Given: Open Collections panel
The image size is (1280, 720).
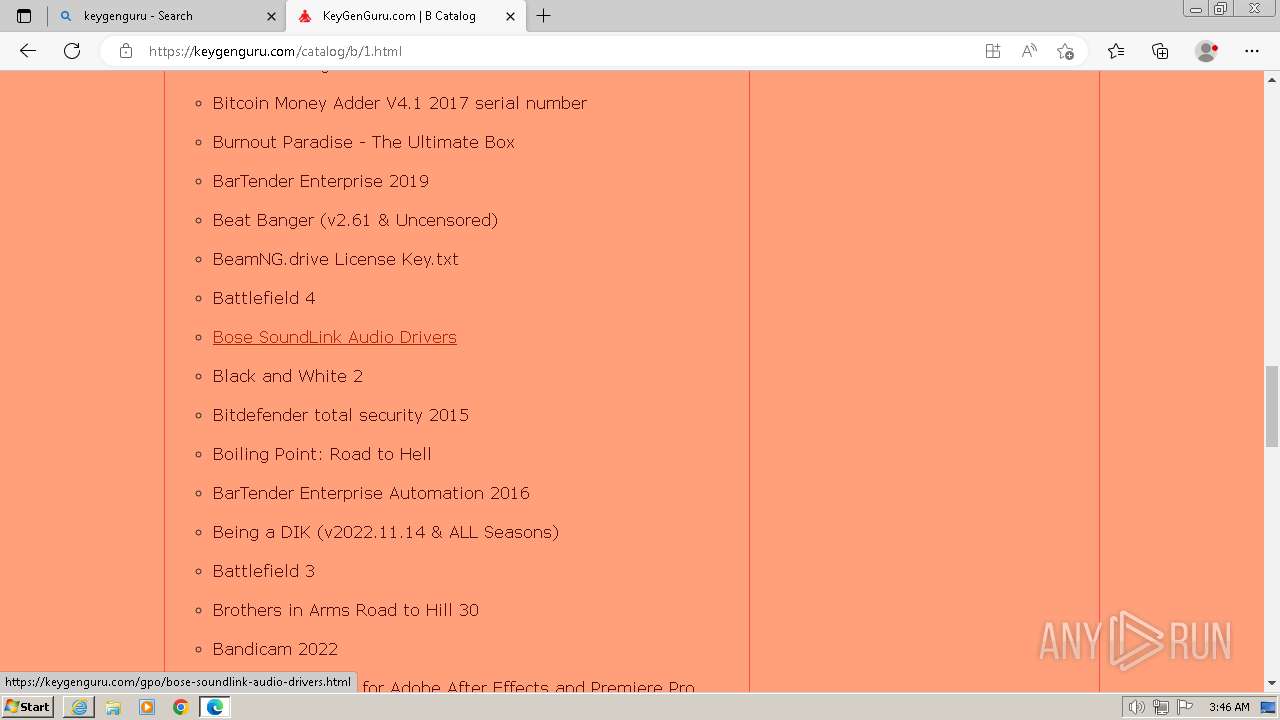Looking at the screenshot, I should pos(1160,51).
